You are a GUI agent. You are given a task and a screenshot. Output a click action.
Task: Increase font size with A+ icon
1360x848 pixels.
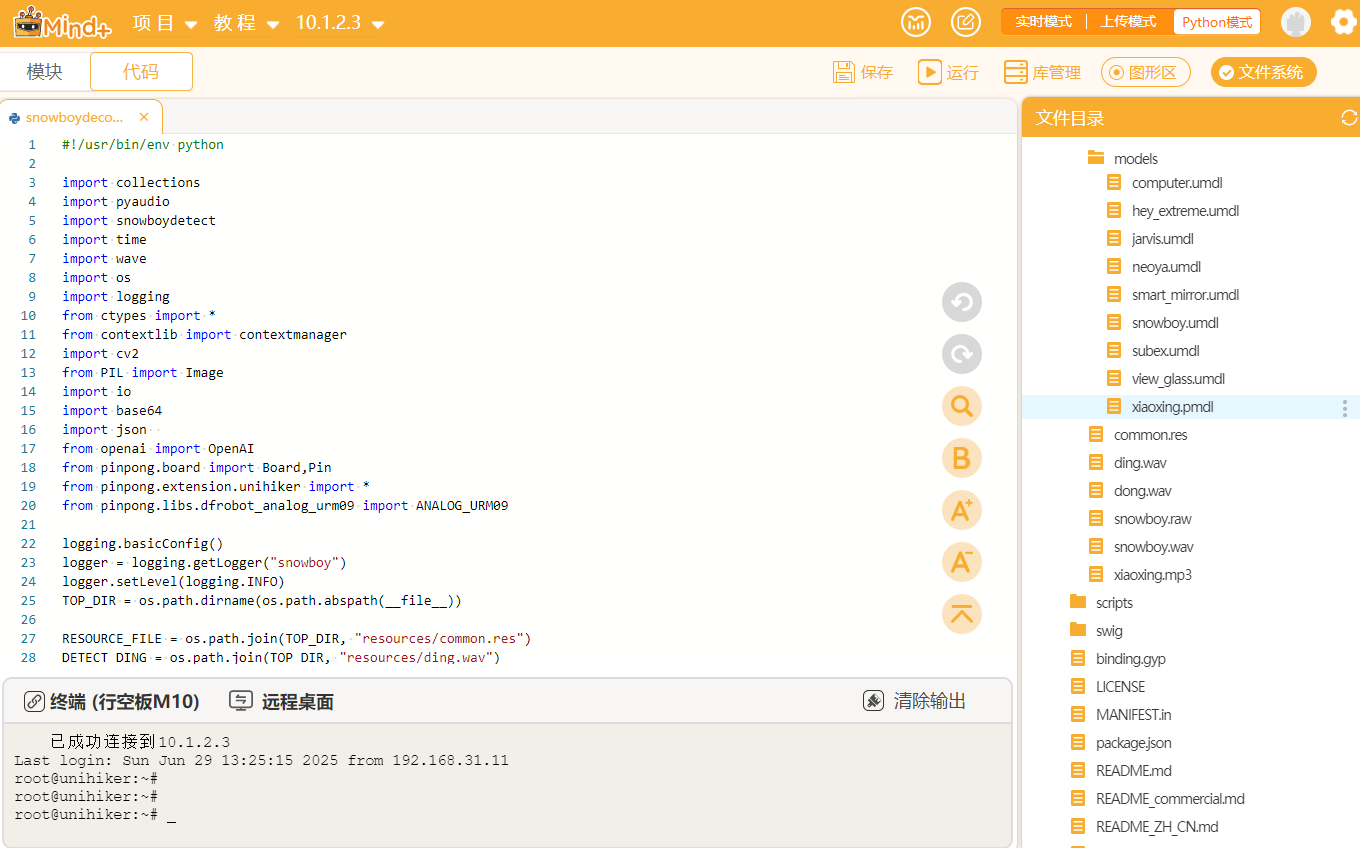962,510
